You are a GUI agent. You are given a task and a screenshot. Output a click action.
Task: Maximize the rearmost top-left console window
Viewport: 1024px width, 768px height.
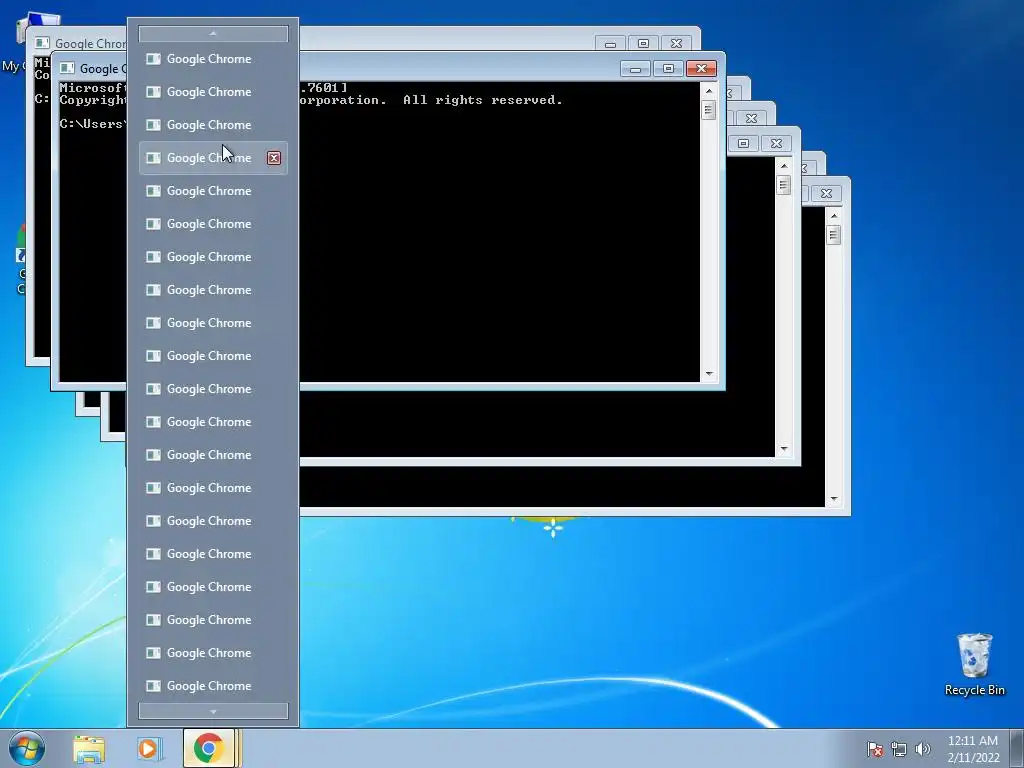pyautogui.click(x=643, y=44)
